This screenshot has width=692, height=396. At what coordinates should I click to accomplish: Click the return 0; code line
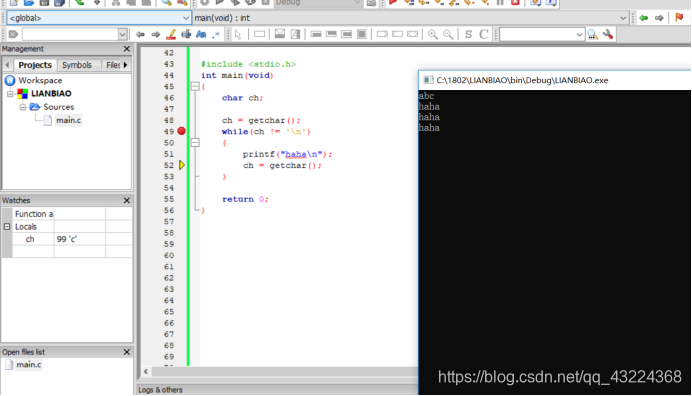(x=245, y=199)
